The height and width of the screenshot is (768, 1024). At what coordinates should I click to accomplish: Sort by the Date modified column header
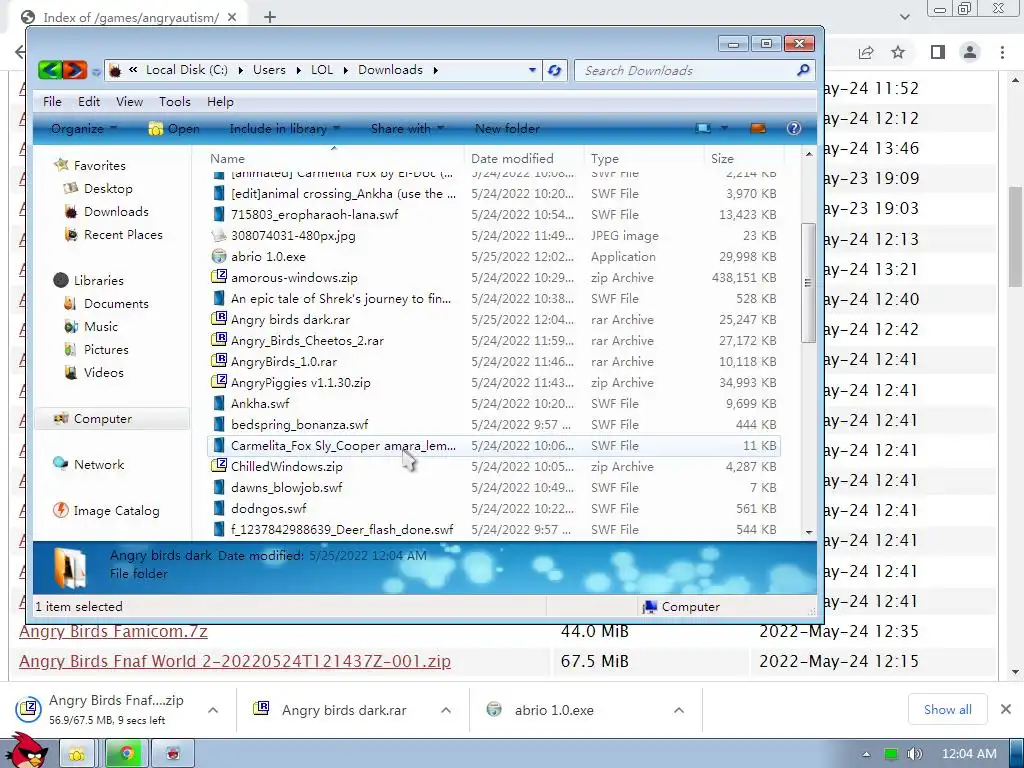coord(512,159)
